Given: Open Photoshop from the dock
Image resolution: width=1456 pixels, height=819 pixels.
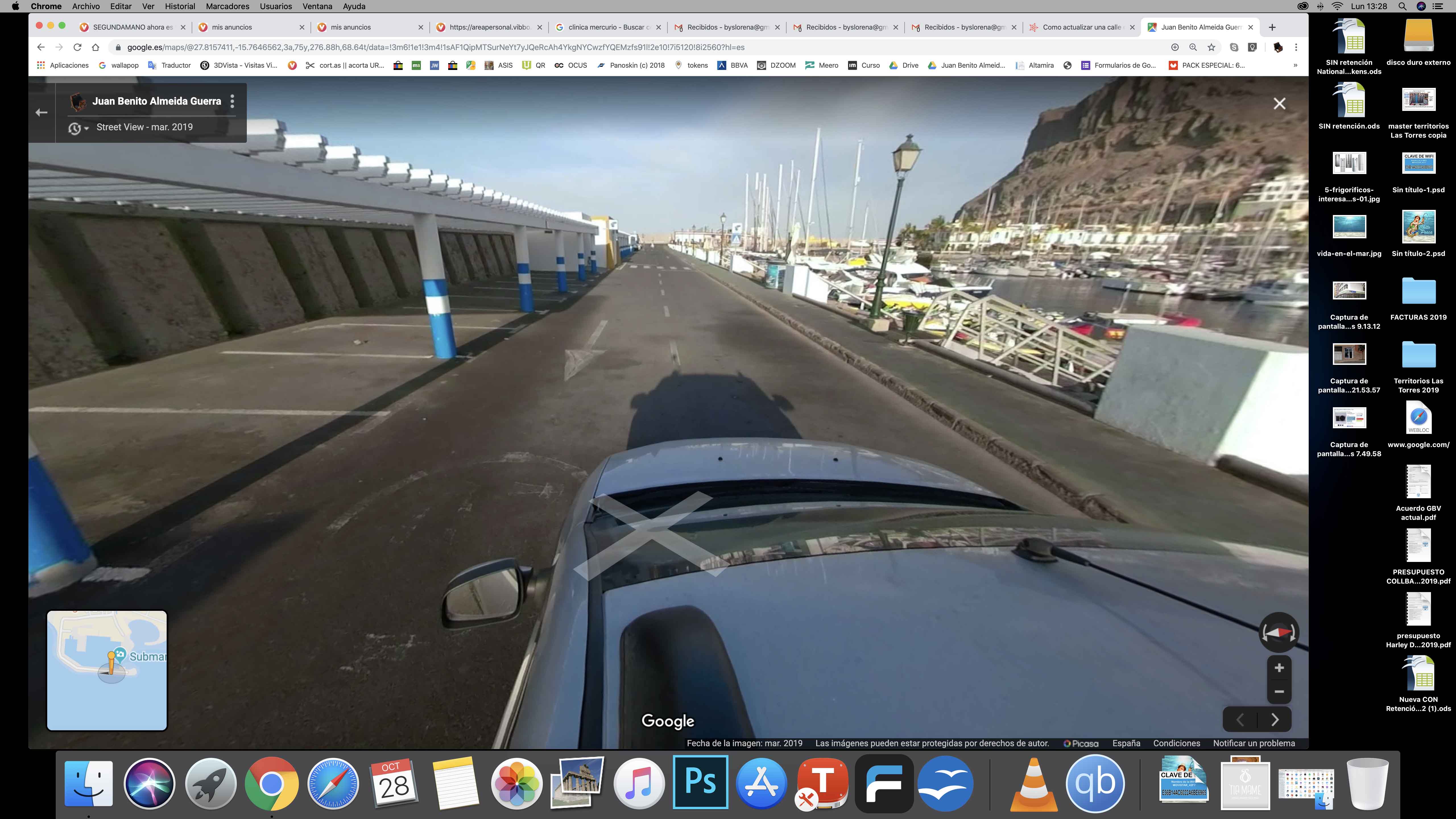Looking at the screenshot, I should [700, 783].
